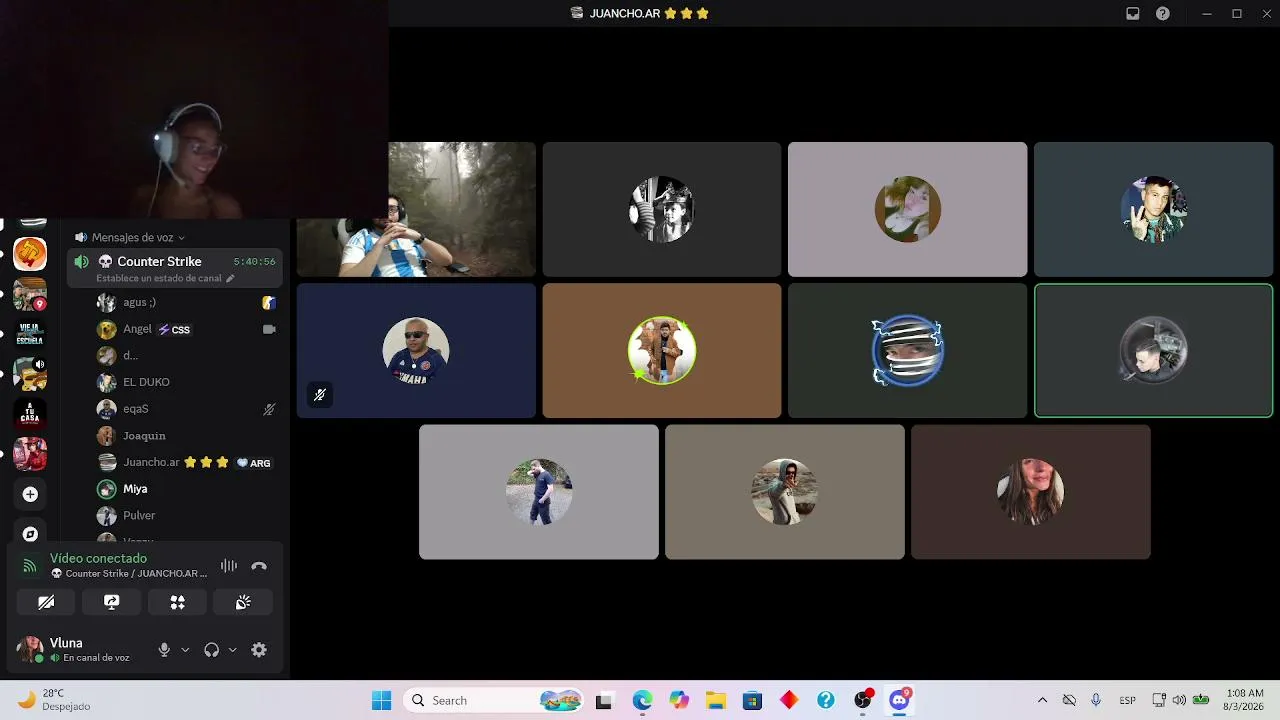
Task: Focus the navy tile with muted participant
Action: (x=416, y=350)
